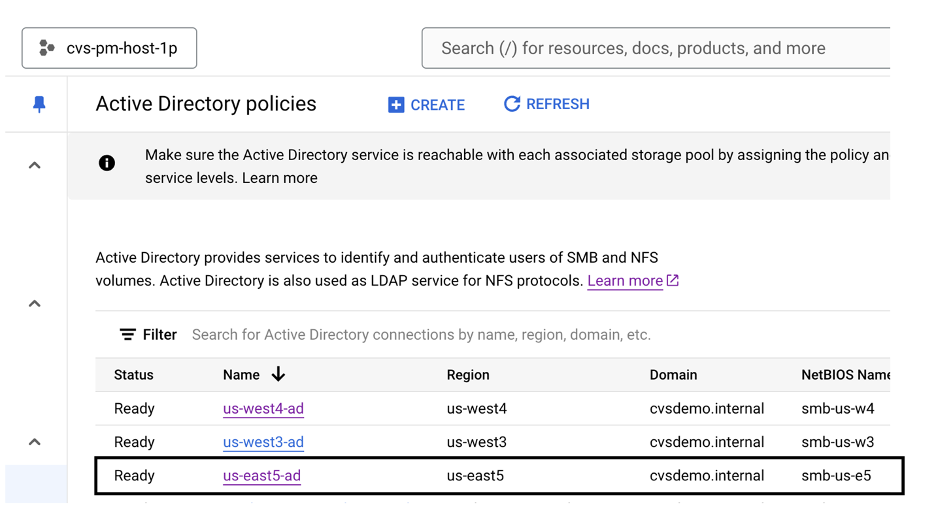
Task: Click the Name column sort arrow
Action: pyautogui.click(x=278, y=374)
